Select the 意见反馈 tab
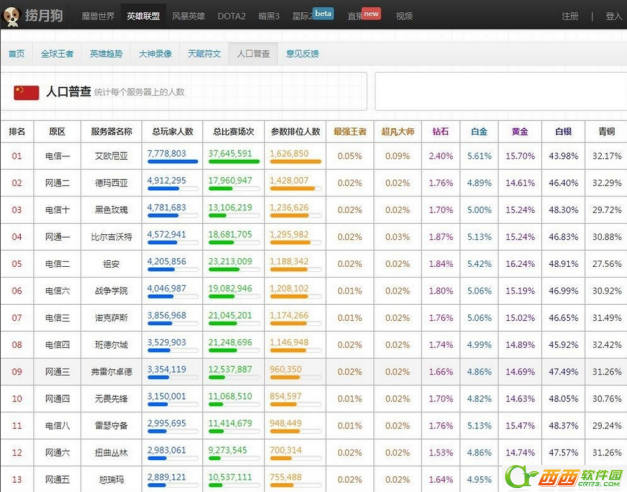The width and height of the screenshot is (627, 492). [x=304, y=53]
